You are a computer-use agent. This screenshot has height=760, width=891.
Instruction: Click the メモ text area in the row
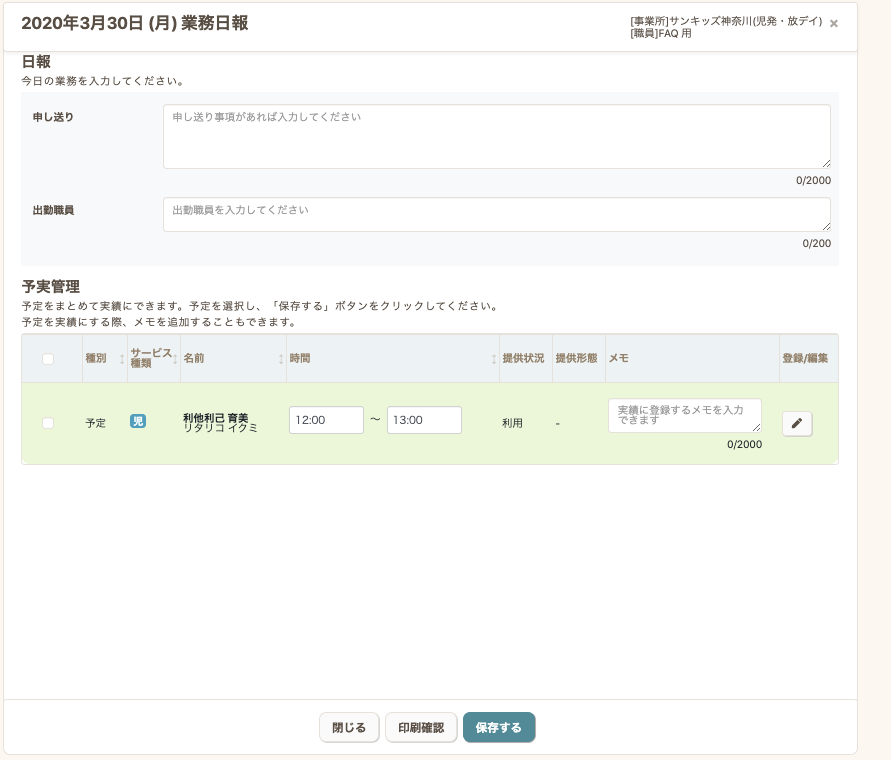click(684, 415)
